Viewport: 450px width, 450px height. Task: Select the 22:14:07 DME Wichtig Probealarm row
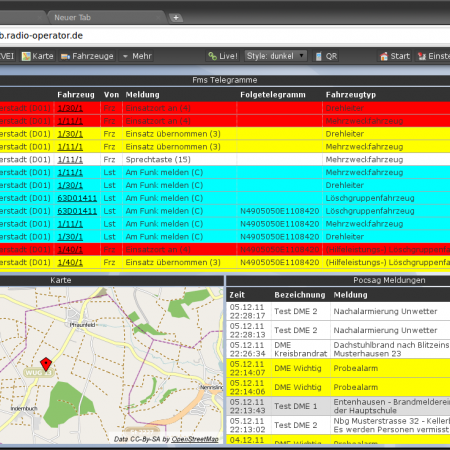pos(338,368)
